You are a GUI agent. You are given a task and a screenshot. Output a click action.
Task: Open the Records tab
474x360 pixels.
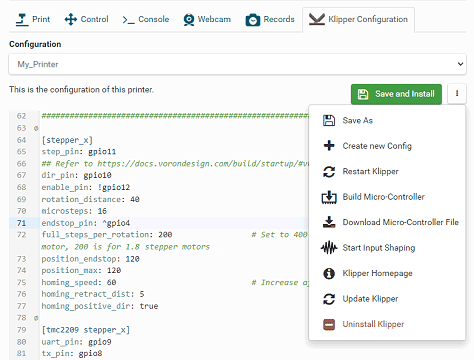pyautogui.click(x=270, y=19)
